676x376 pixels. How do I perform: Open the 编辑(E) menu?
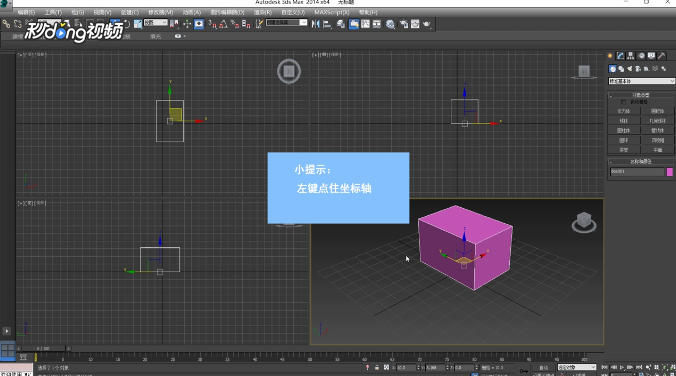[26, 13]
